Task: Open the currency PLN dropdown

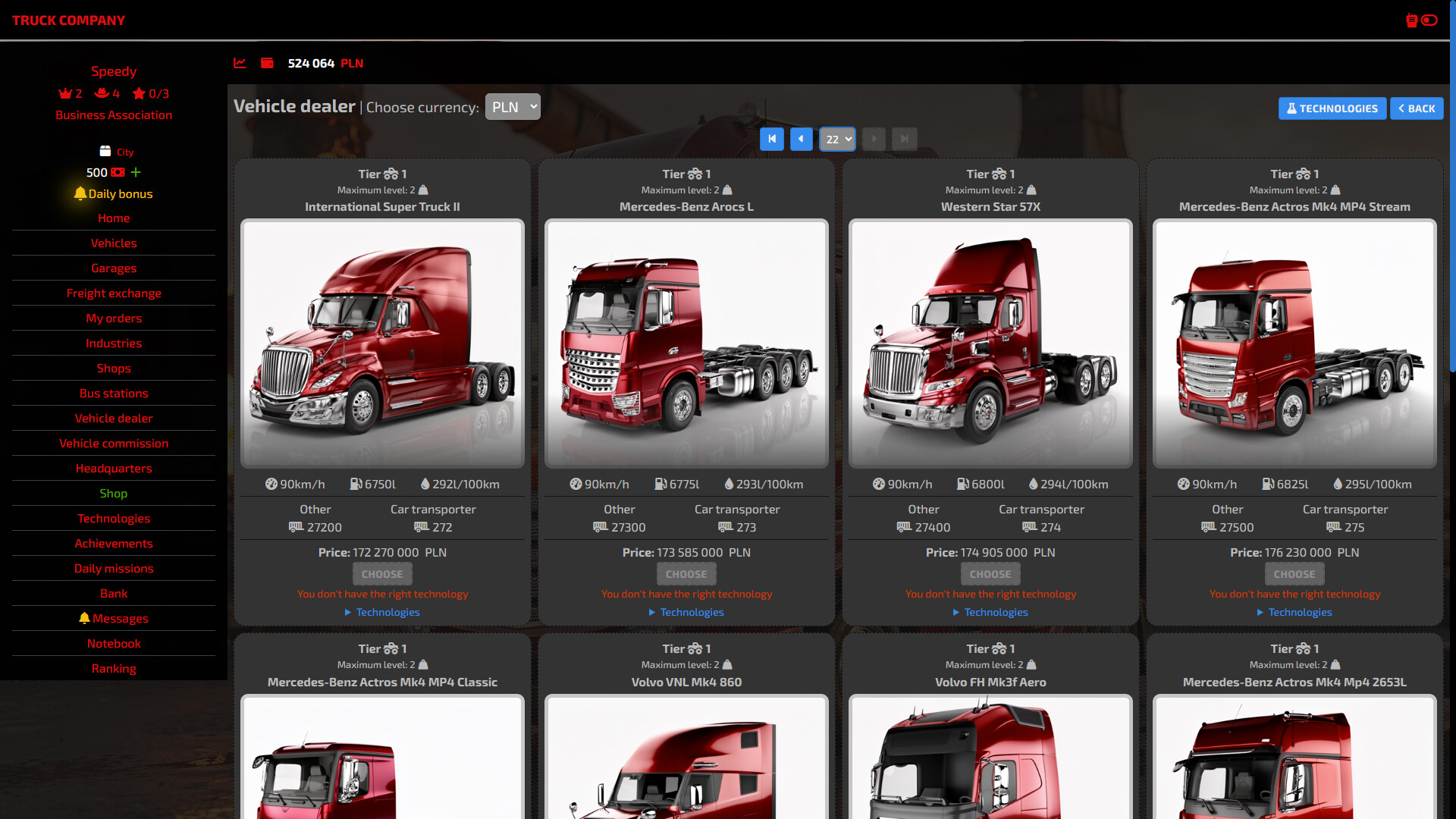Action: tap(513, 107)
